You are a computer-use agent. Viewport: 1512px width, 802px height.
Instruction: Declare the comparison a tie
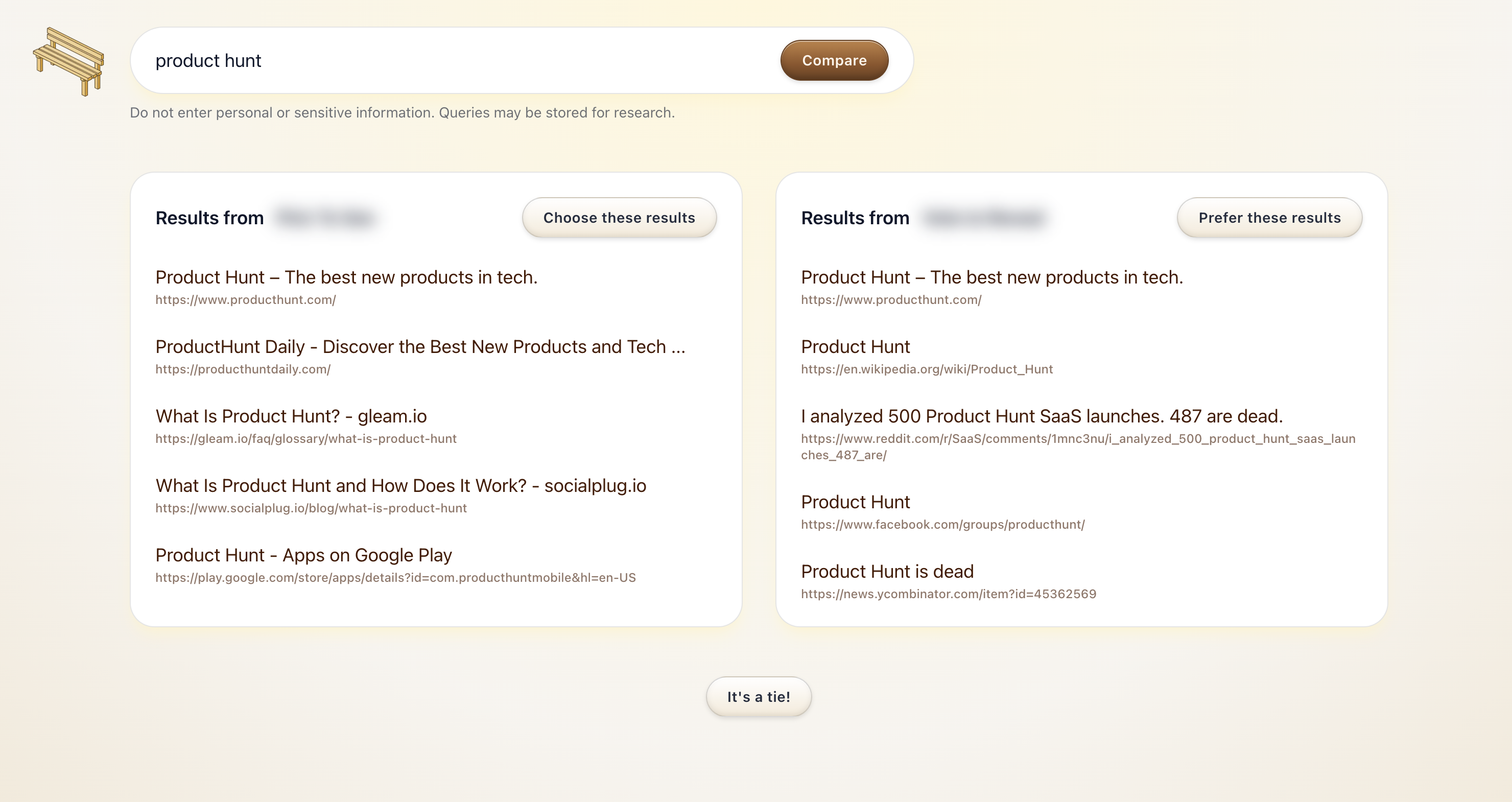tap(759, 696)
